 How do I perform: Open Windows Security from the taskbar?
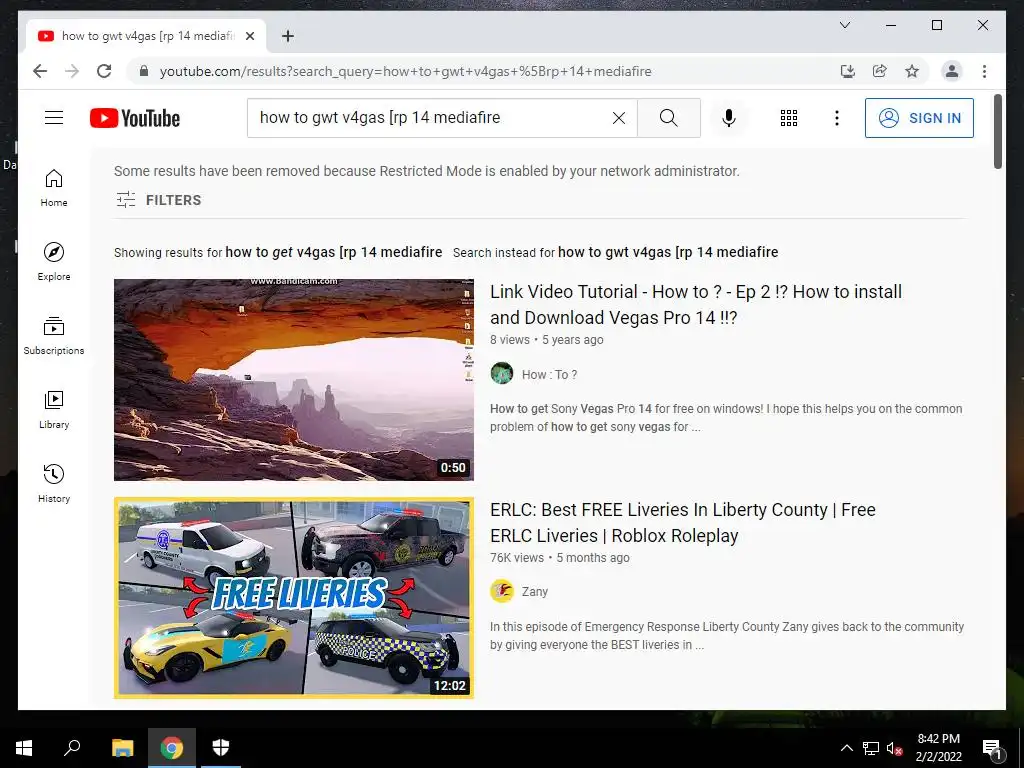coord(221,748)
